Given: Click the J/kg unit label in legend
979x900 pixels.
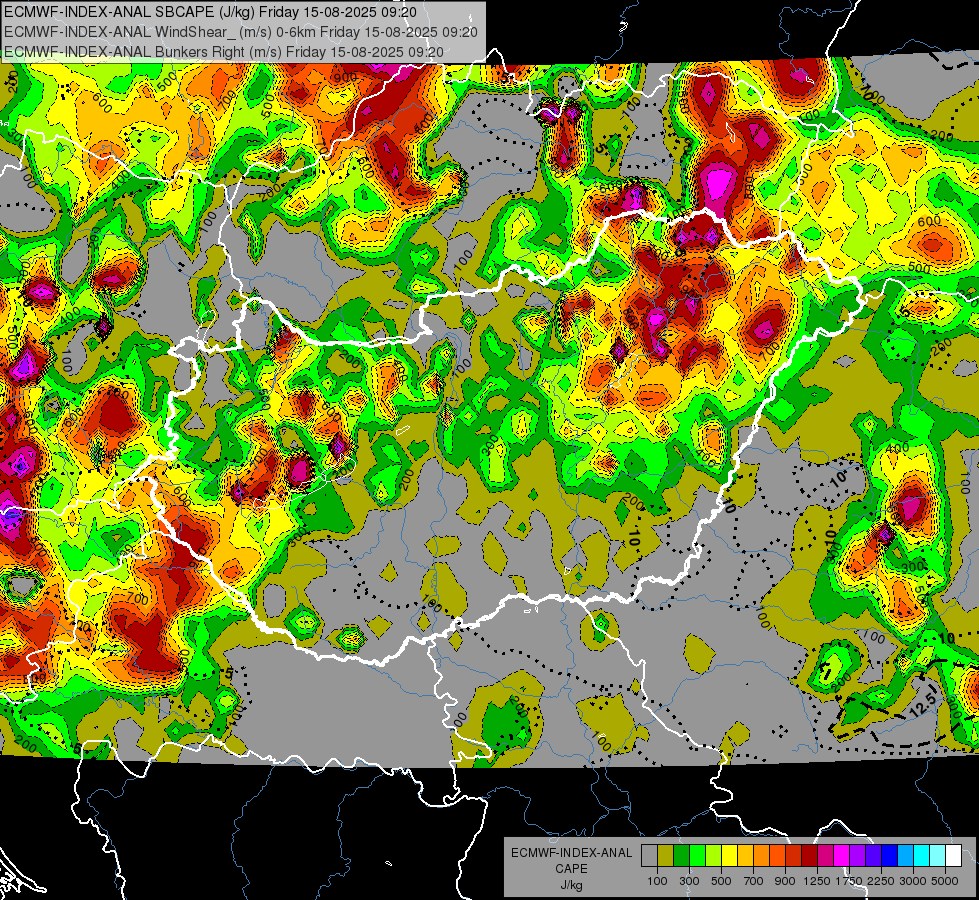Looking at the screenshot, I should [x=571, y=885].
